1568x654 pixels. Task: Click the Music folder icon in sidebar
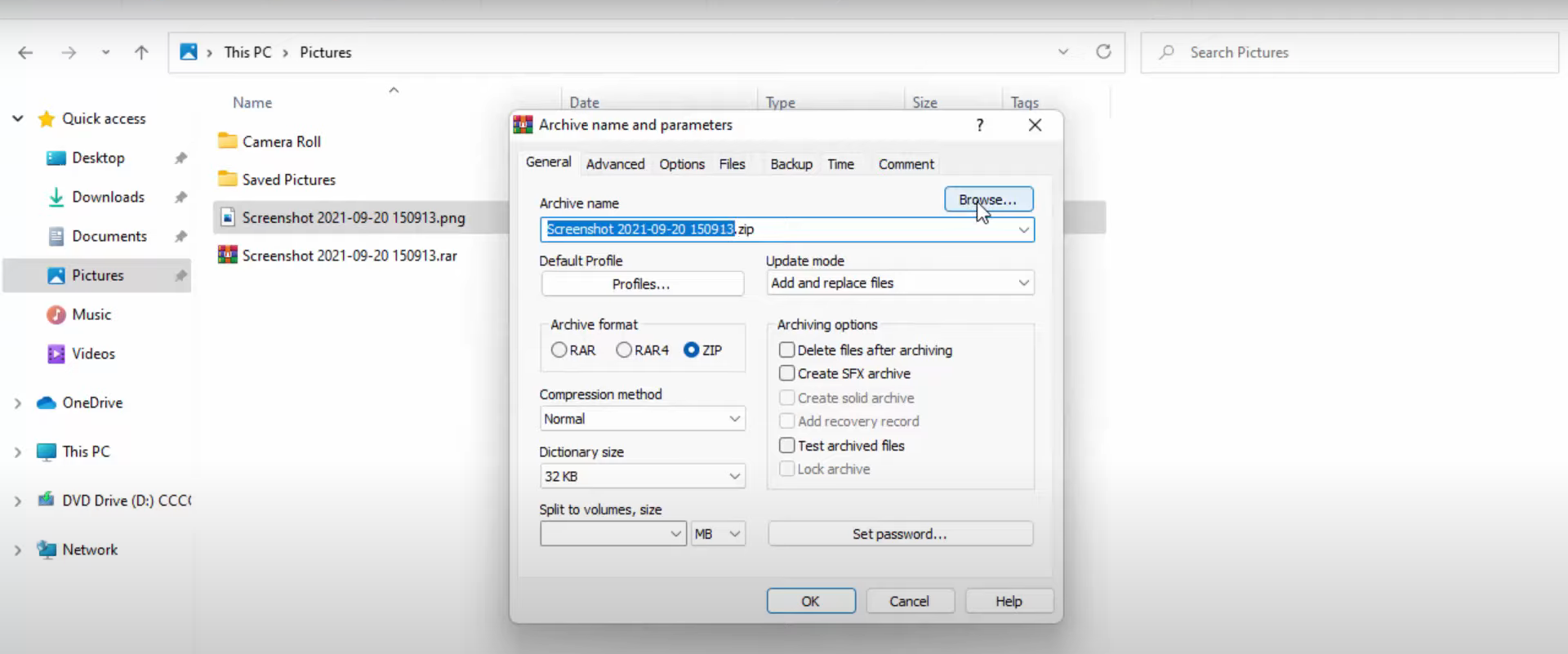pyautogui.click(x=56, y=314)
